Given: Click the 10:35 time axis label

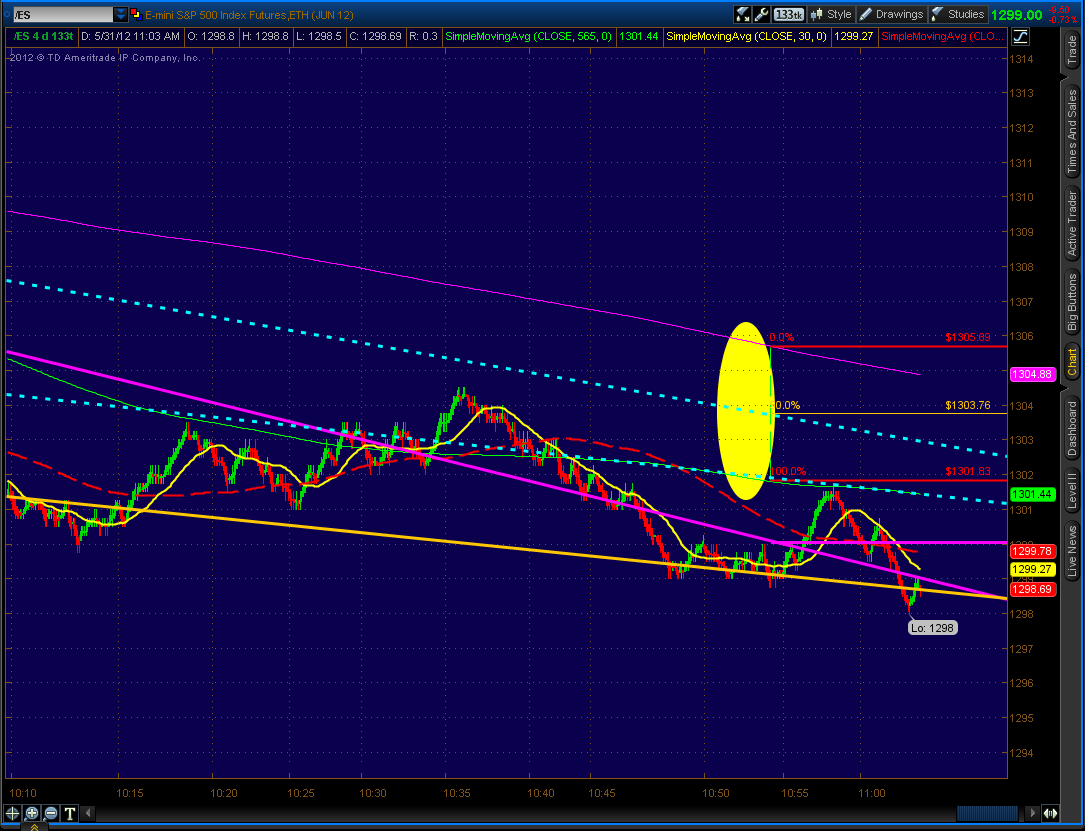Looking at the screenshot, I should point(457,793).
